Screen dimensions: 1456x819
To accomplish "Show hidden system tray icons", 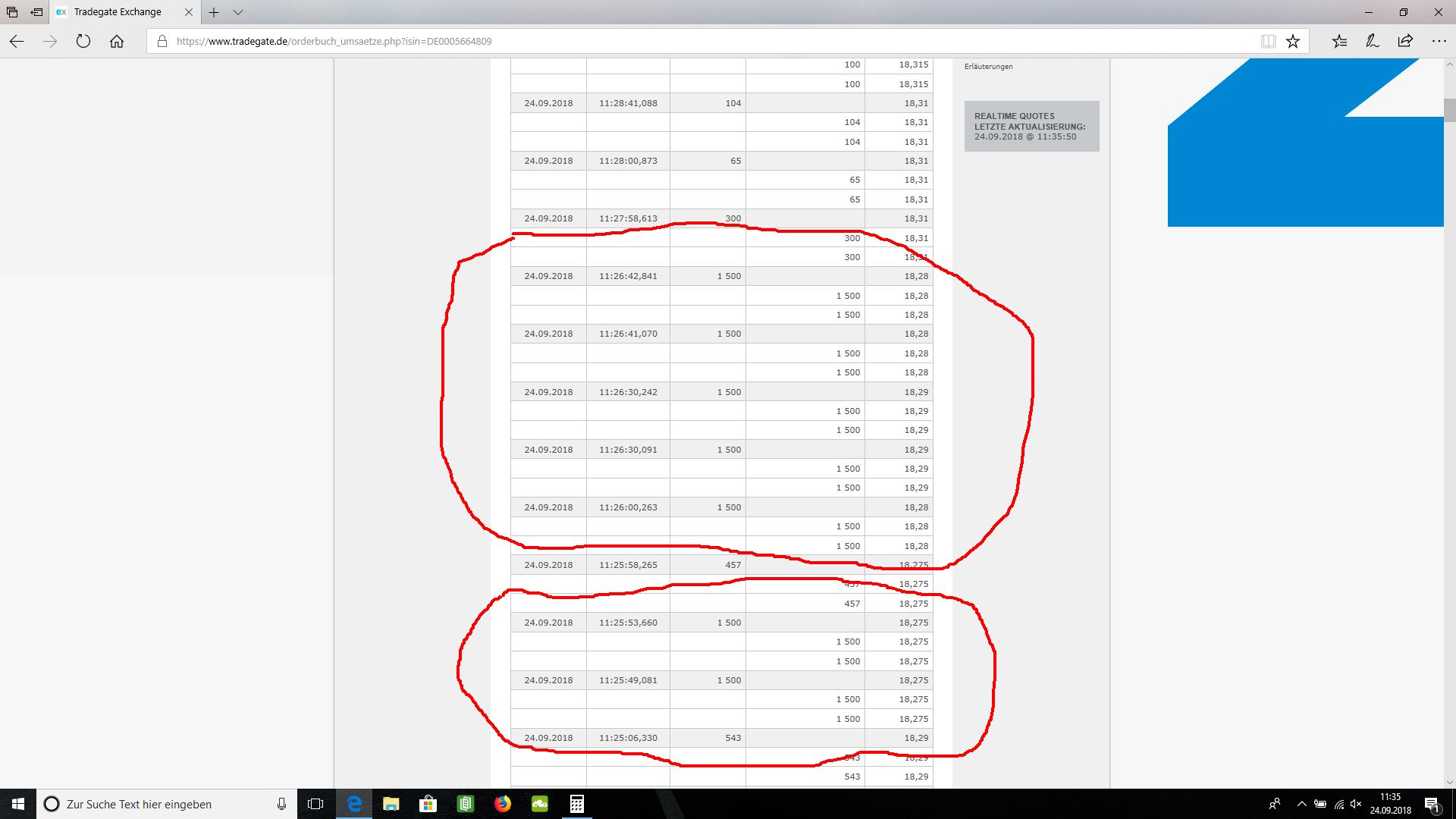I will click(1301, 804).
